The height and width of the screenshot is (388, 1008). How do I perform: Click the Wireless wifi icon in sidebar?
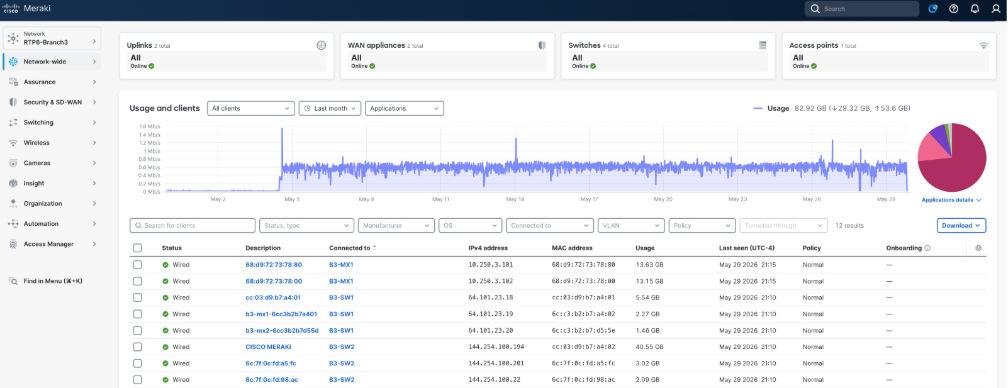pyautogui.click(x=13, y=143)
